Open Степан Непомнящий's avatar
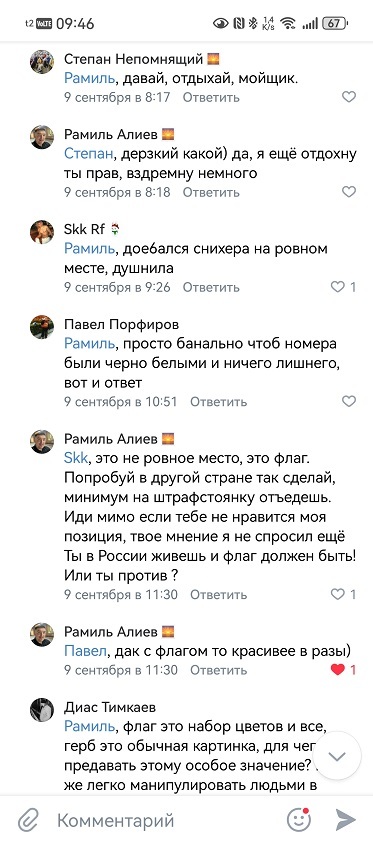 tap(42, 62)
